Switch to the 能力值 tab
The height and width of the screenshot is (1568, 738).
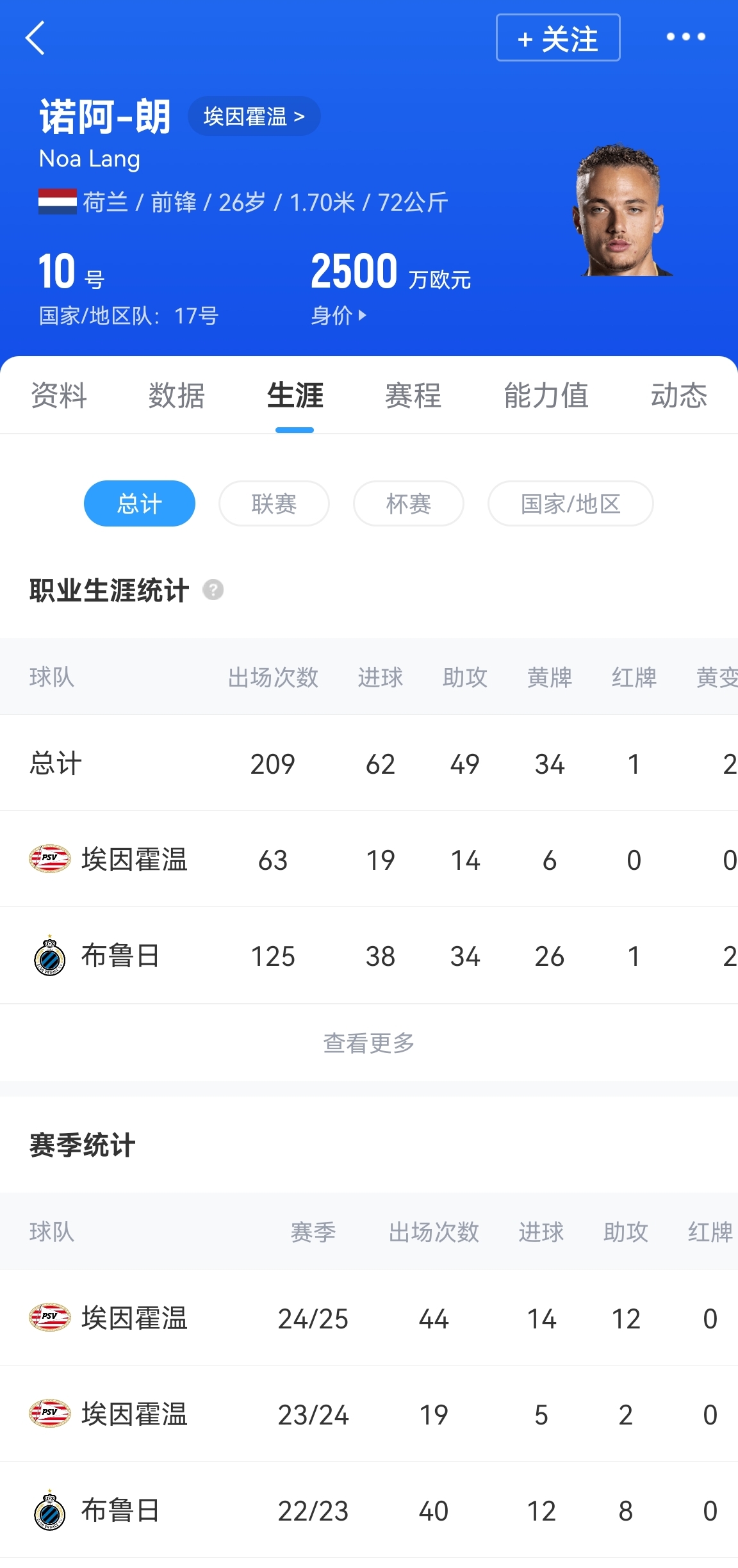(546, 395)
